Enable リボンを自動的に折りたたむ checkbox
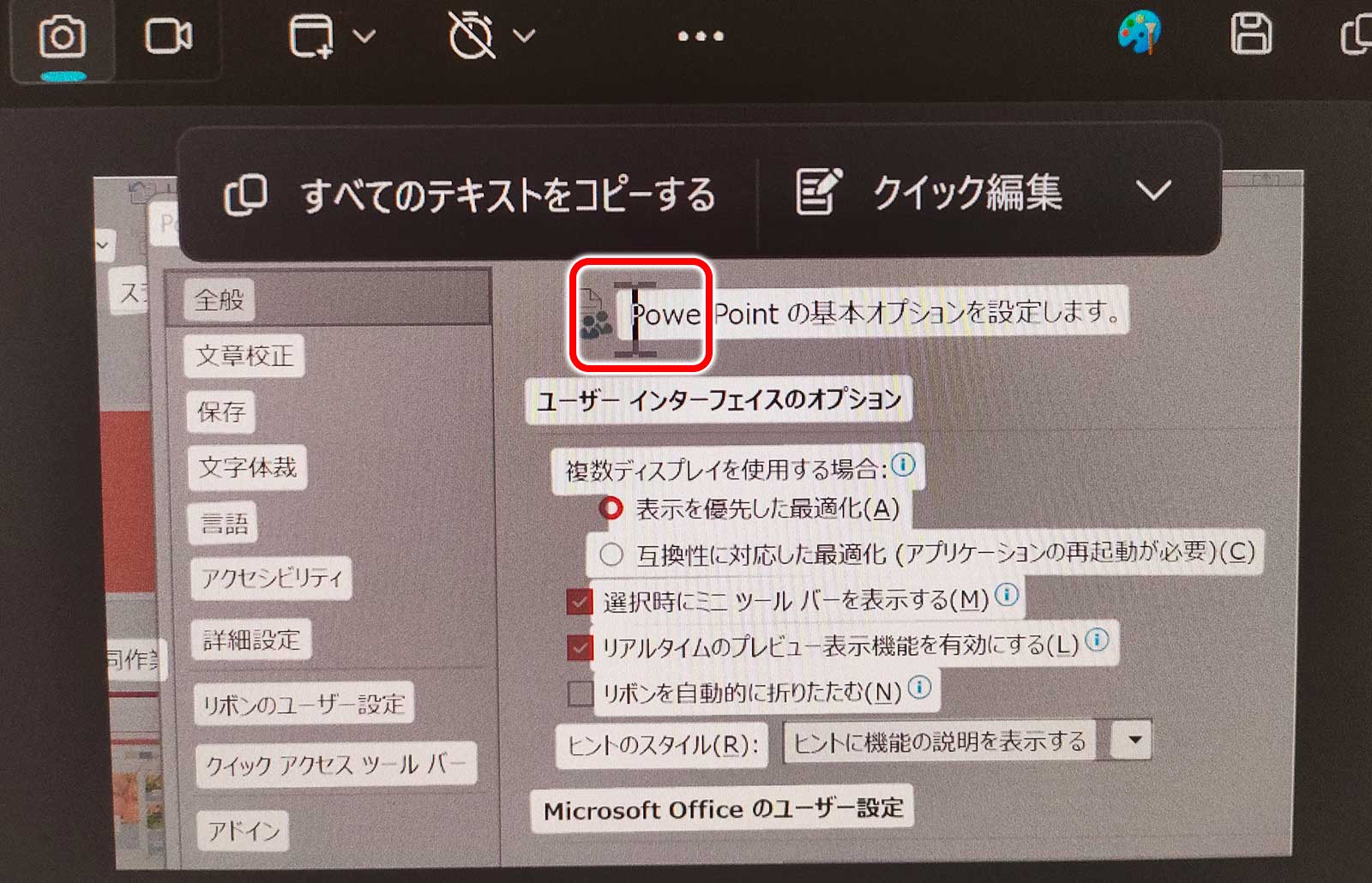This screenshot has height=883, width=1372. (581, 693)
